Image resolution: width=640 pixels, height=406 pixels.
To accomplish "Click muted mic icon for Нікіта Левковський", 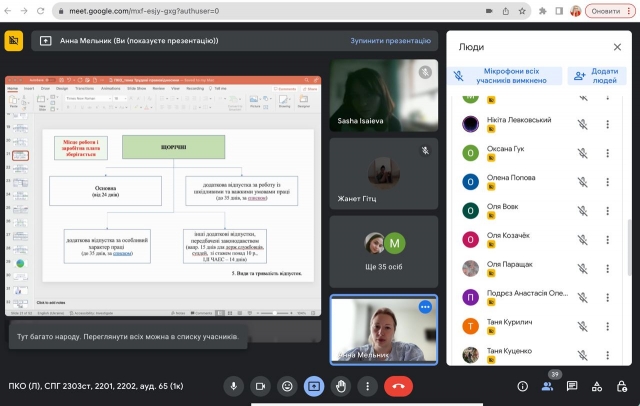I will pyautogui.click(x=582, y=124).
